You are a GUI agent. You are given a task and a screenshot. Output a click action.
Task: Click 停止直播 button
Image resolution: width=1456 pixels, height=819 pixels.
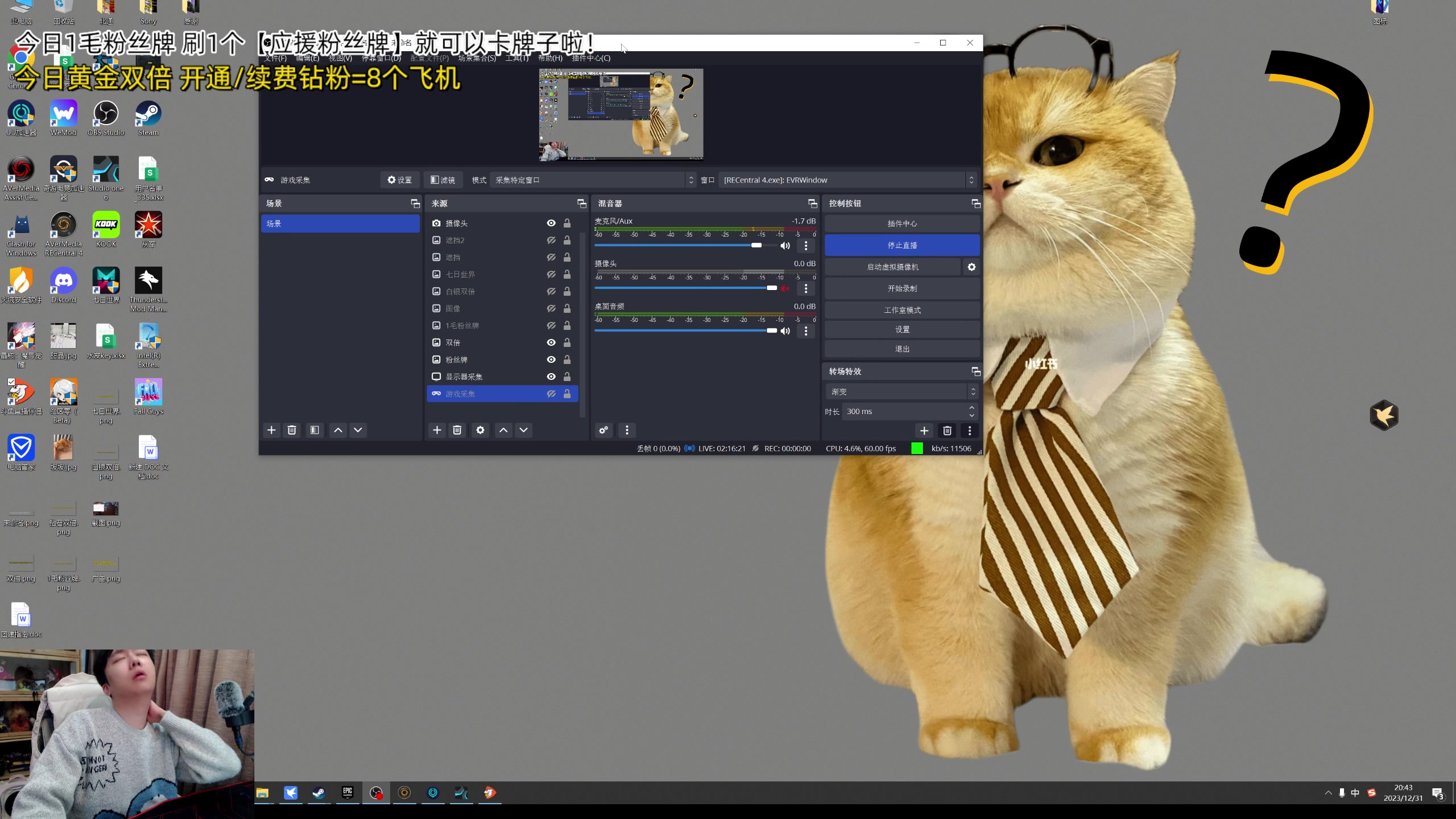(x=901, y=245)
